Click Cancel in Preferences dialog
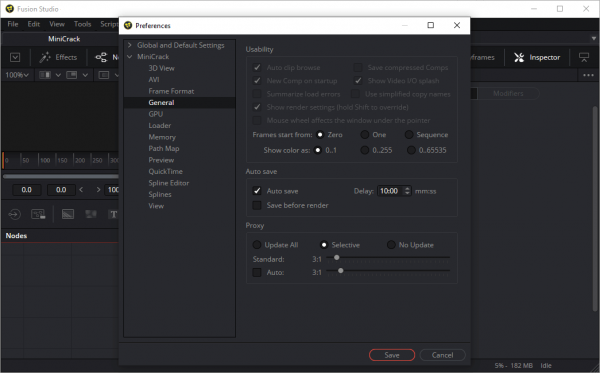The height and width of the screenshot is (373, 600). (442, 355)
